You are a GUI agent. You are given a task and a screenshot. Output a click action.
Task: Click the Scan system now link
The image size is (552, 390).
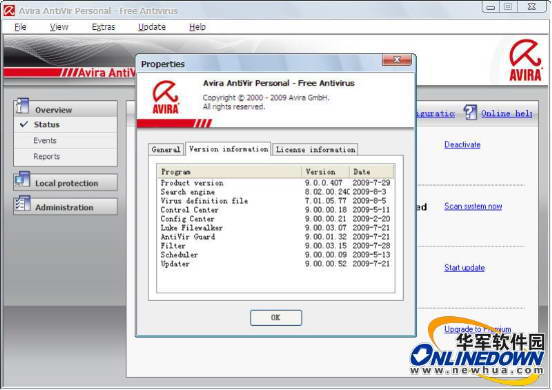[473, 206]
